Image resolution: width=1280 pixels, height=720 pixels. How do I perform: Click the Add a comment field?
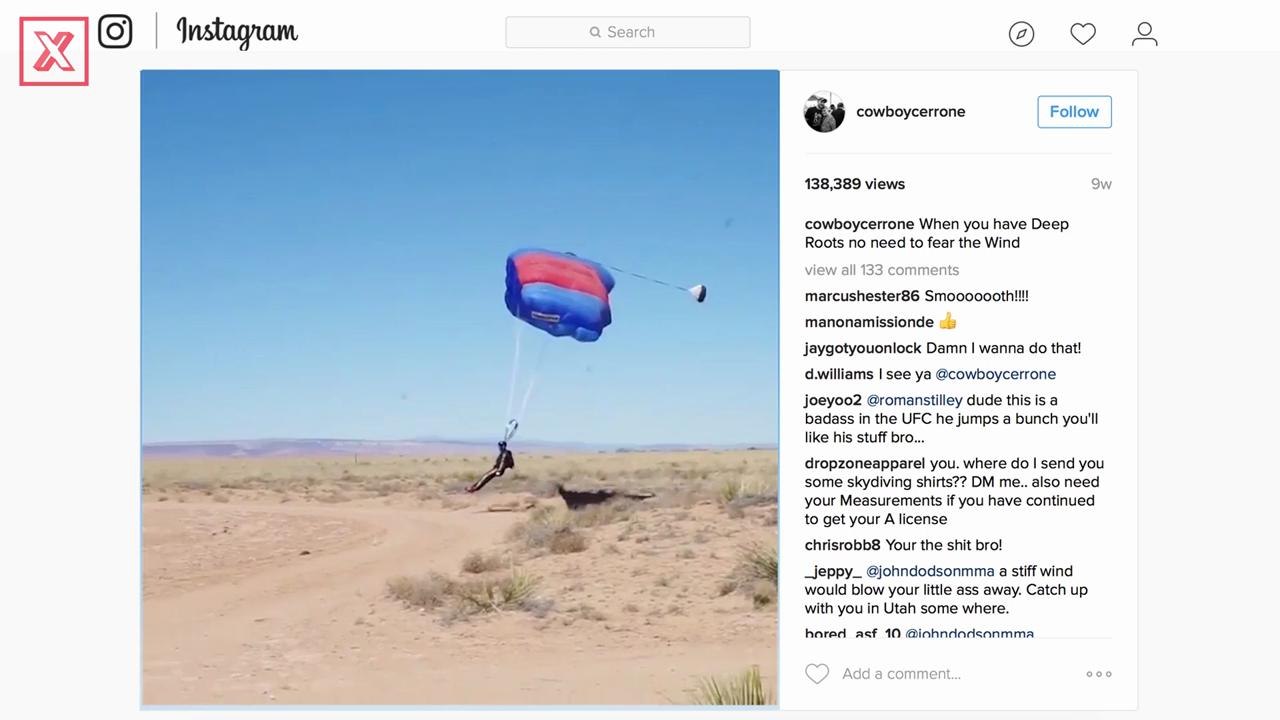901,674
